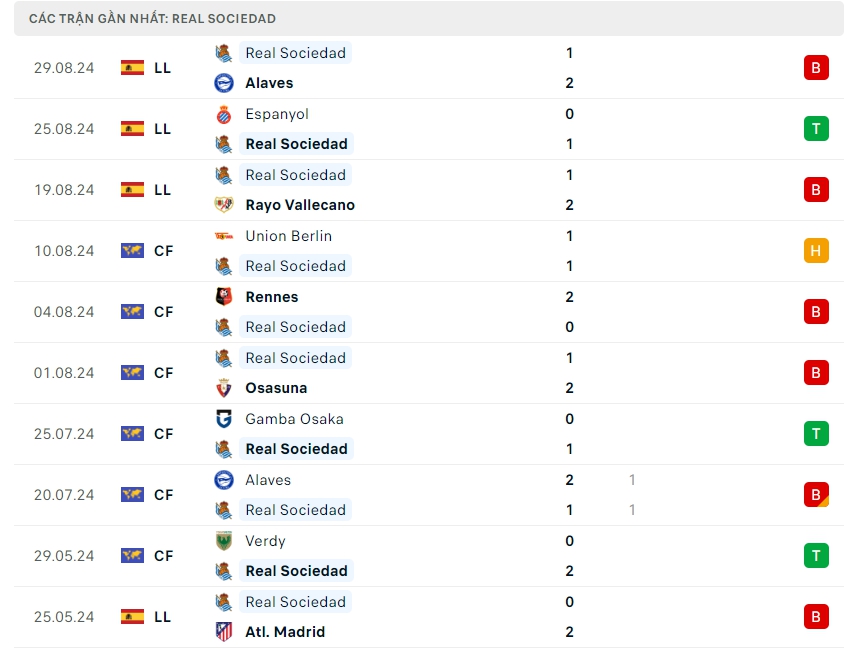Click the Verdy club crest icon

(224, 541)
